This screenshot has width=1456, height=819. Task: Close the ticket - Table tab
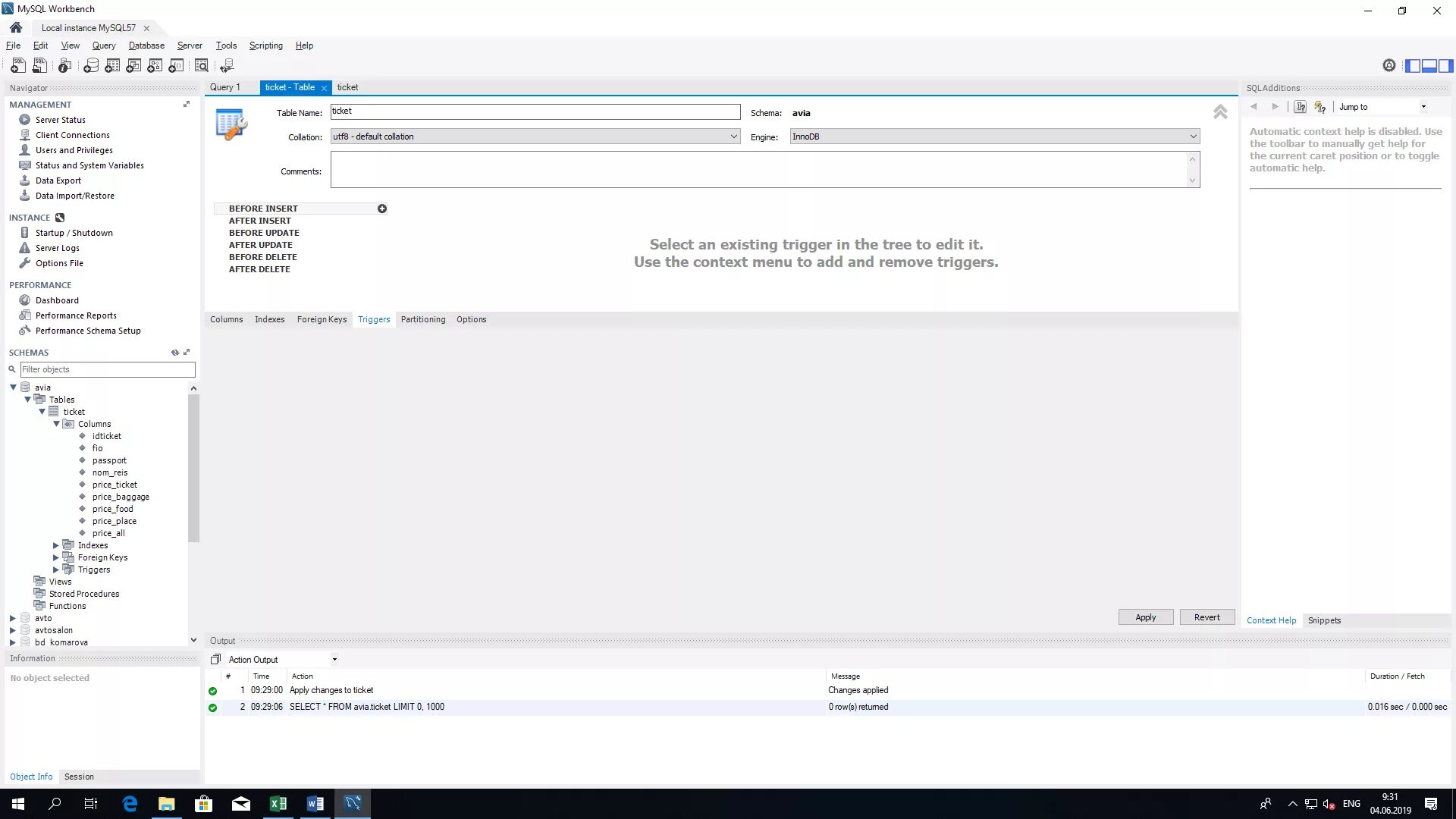coord(324,88)
